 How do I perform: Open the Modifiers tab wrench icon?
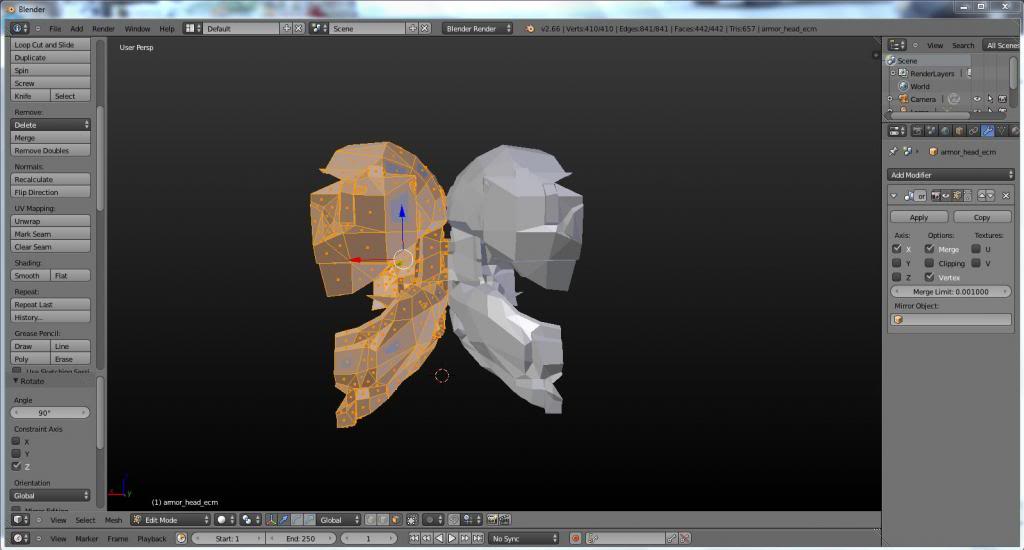pyautogui.click(x=988, y=130)
